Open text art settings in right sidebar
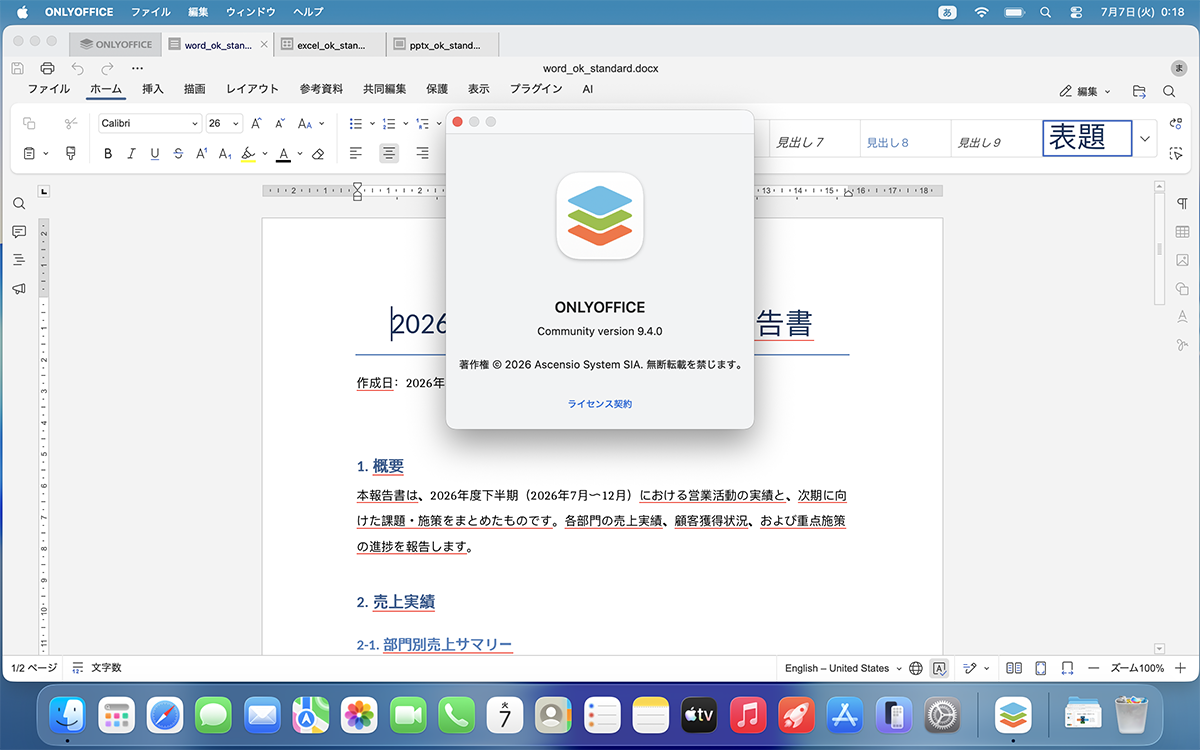This screenshot has height=750, width=1200. pos(1182,317)
